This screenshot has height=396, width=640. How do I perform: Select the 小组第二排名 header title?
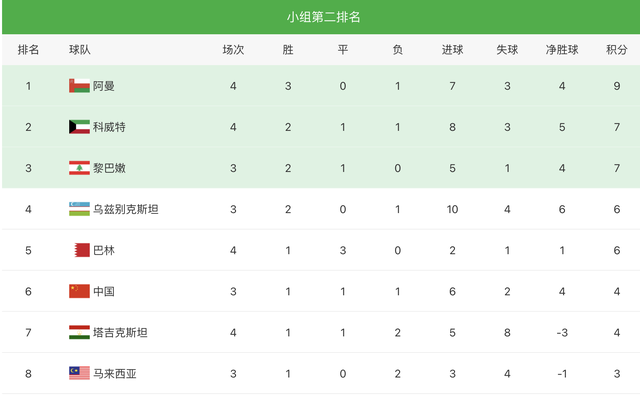pyautogui.click(x=323, y=17)
